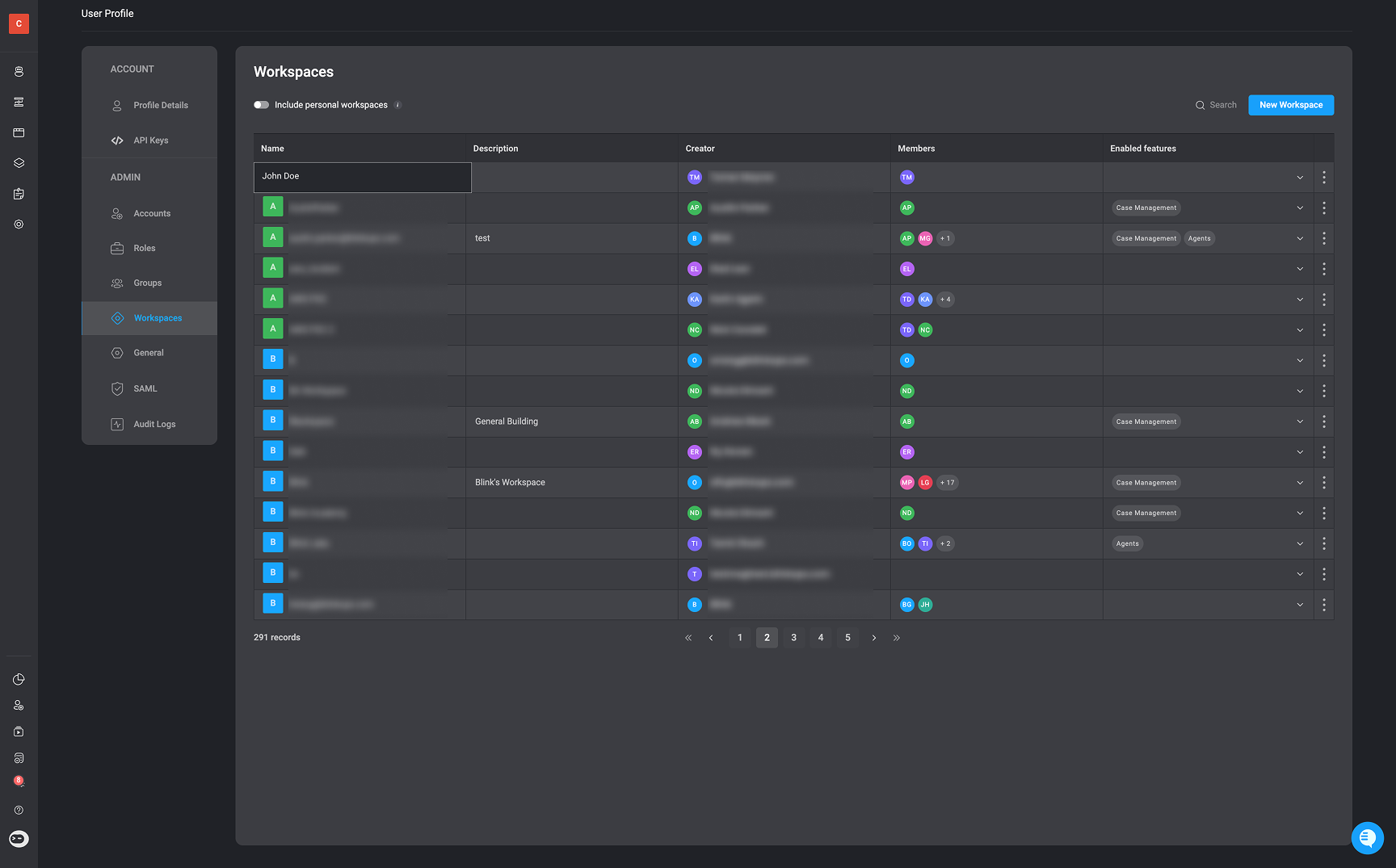Open the help question mark icon

(19, 810)
